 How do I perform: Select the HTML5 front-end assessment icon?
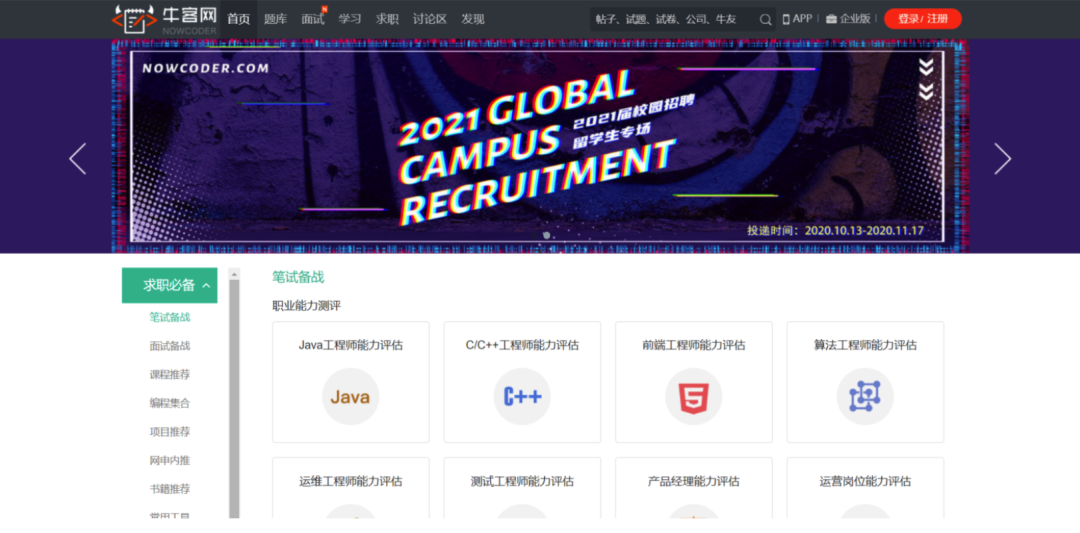click(x=694, y=397)
